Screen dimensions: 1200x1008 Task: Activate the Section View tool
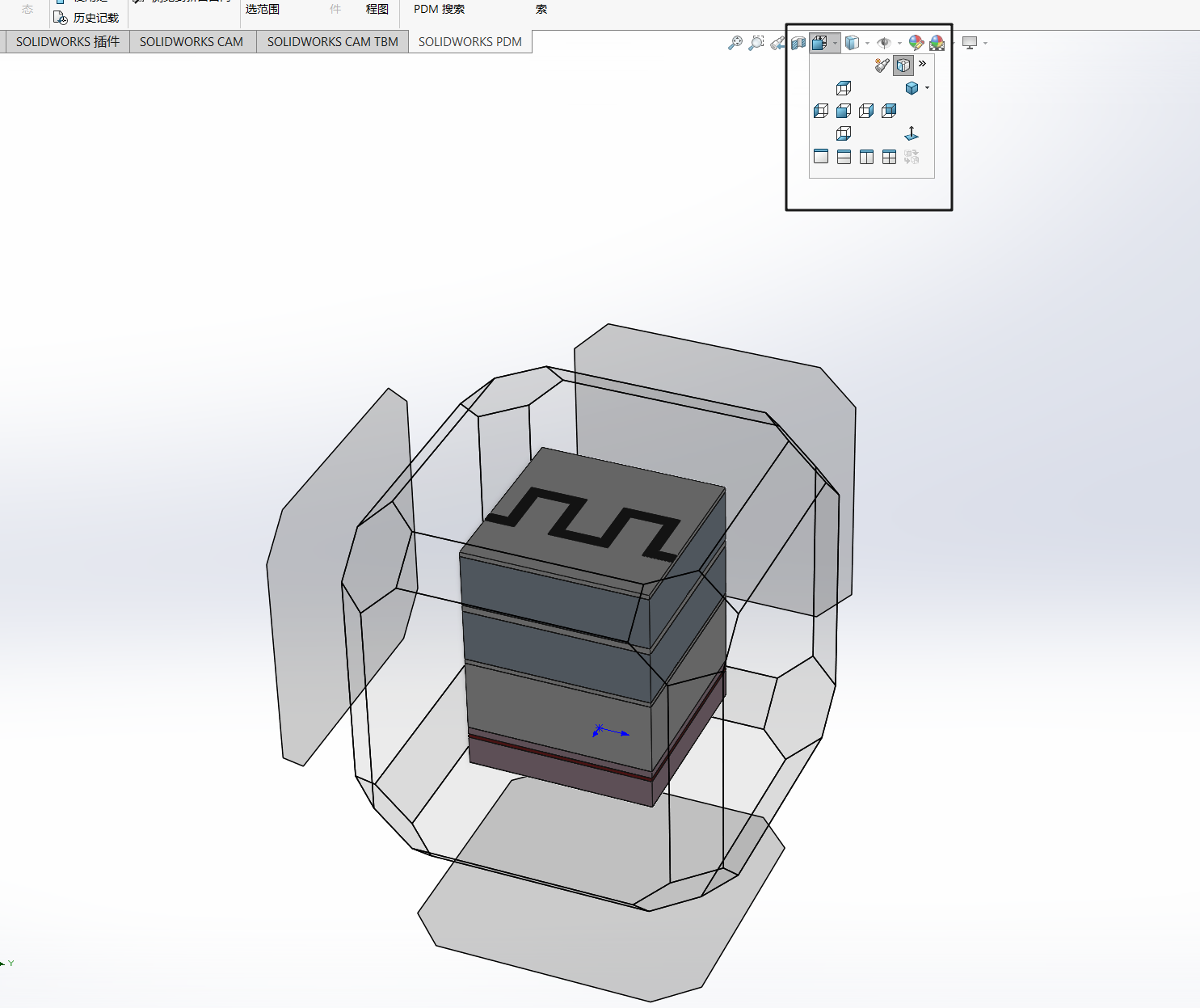point(798,43)
